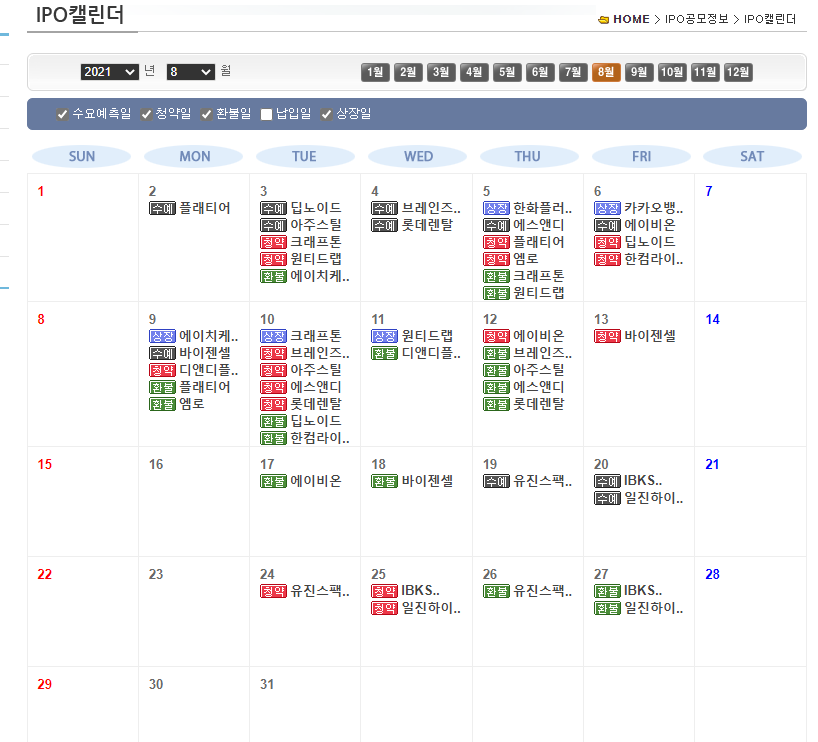Click the 상장 badge next to 한화플러..

[496, 208]
